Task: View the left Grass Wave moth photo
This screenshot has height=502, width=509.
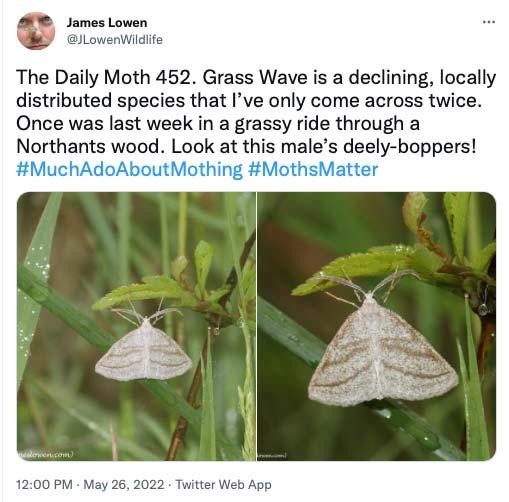Action: [x=136, y=326]
